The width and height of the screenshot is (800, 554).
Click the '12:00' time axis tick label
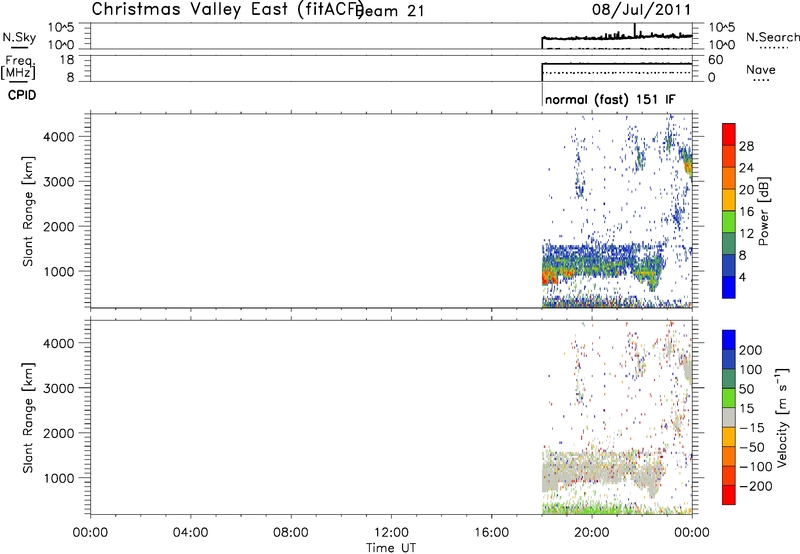click(x=391, y=533)
